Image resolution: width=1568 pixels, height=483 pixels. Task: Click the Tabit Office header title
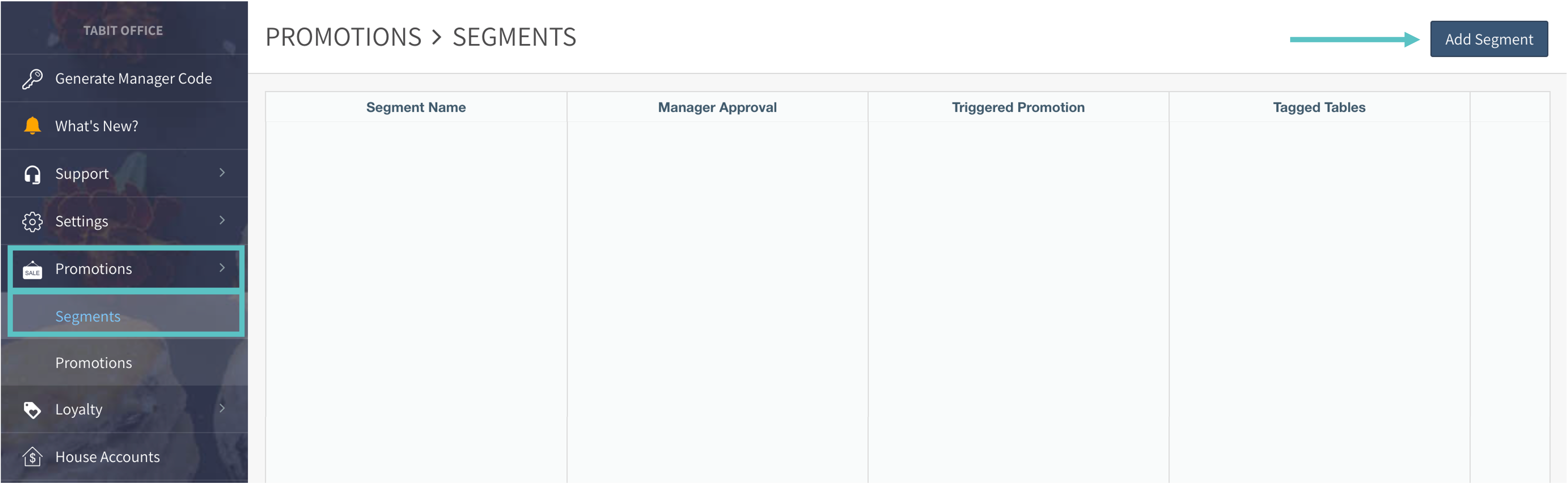click(x=123, y=30)
